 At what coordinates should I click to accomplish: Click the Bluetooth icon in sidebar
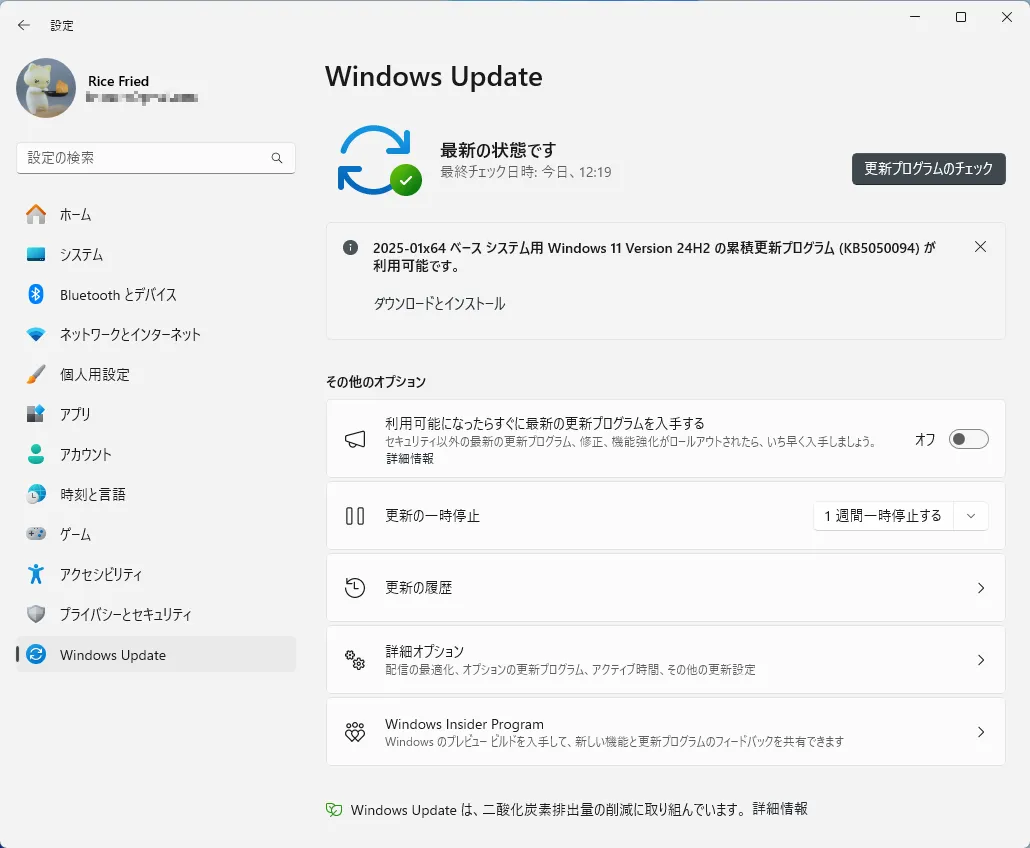click(x=36, y=294)
